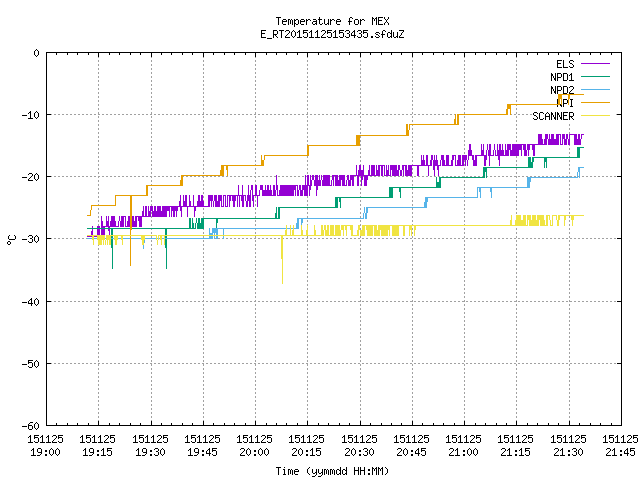Viewport: 640px width, 480px height.
Task: Click the x-axis title 'Time (yymmdd HH:MM)'
Action: 332,471
